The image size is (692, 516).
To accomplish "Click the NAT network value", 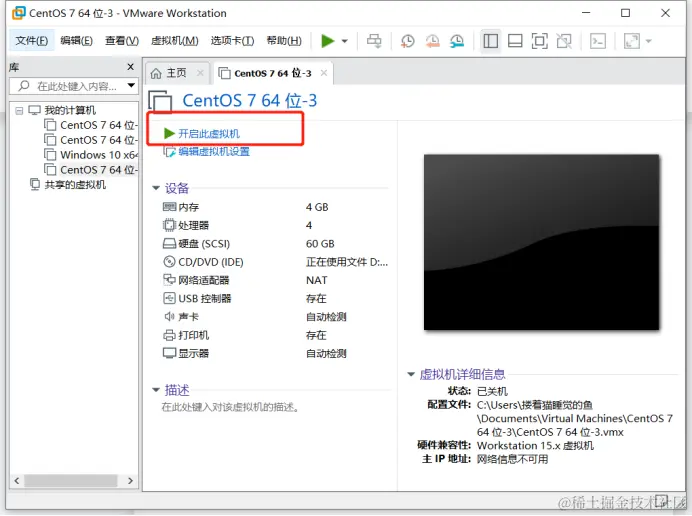I will click(x=316, y=280).
